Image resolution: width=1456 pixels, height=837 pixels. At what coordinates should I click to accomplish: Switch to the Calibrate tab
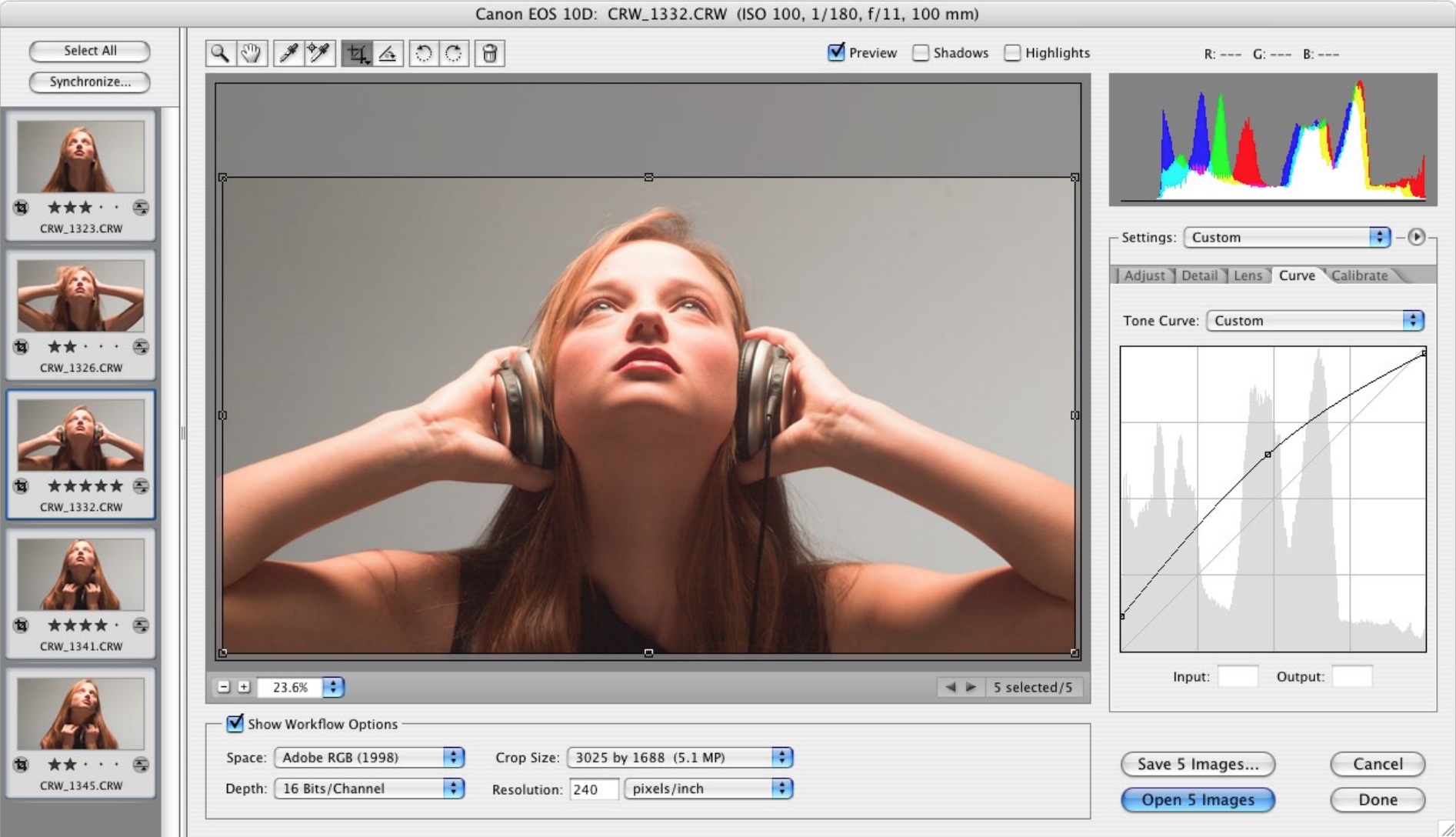click(1359, 275)
